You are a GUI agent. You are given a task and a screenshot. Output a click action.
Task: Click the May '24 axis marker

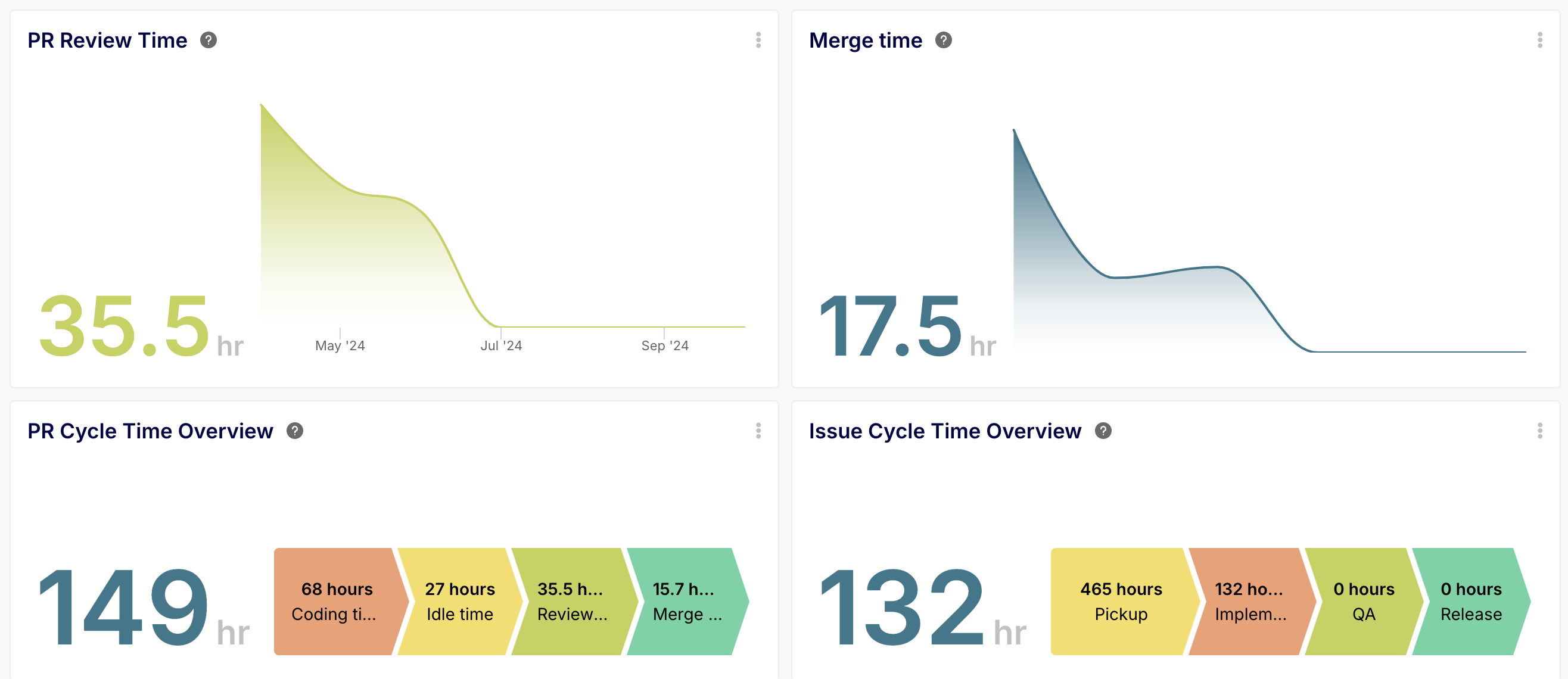click(x=340, y=345)
